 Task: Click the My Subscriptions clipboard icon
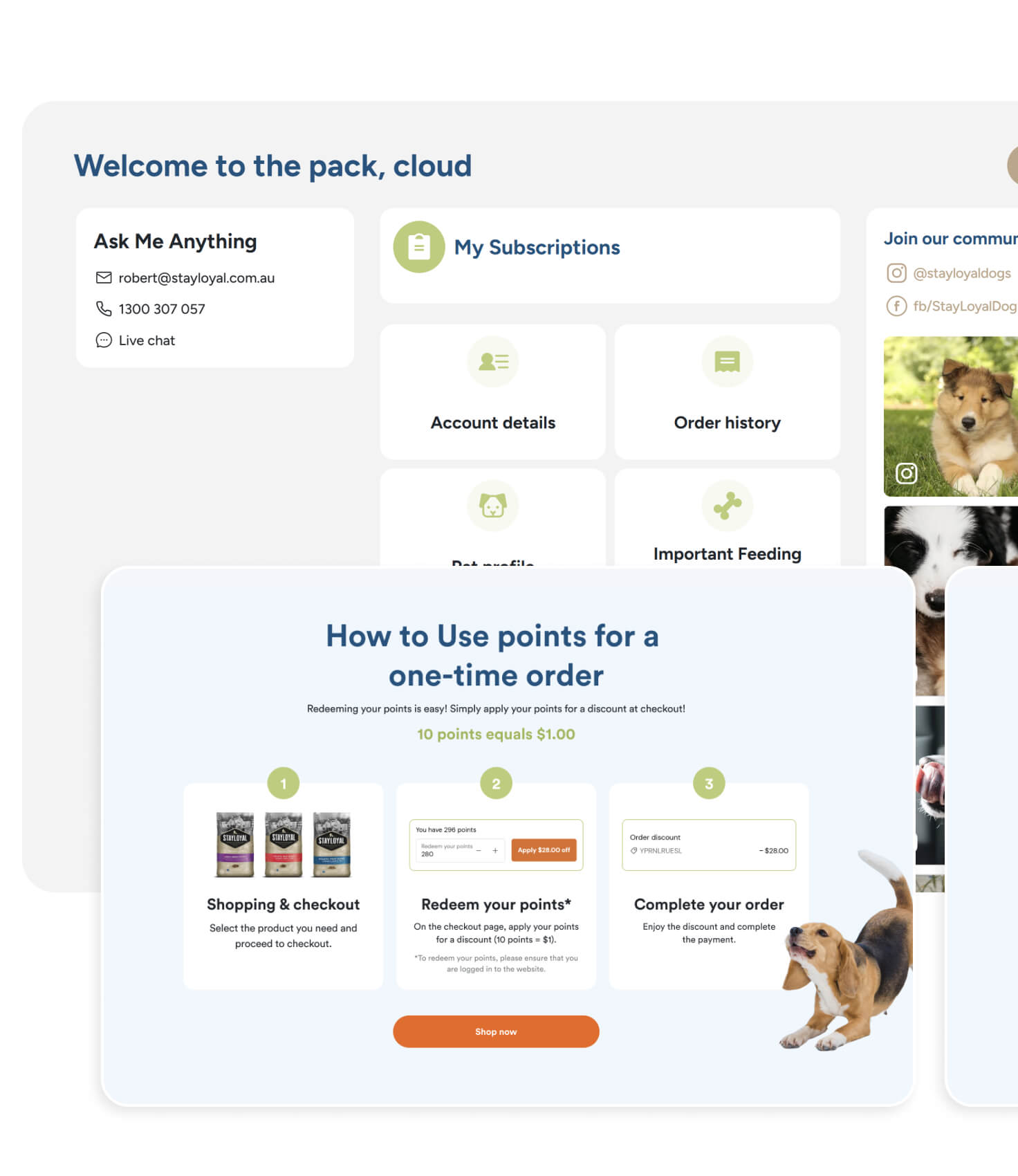[x=418, y=247]
